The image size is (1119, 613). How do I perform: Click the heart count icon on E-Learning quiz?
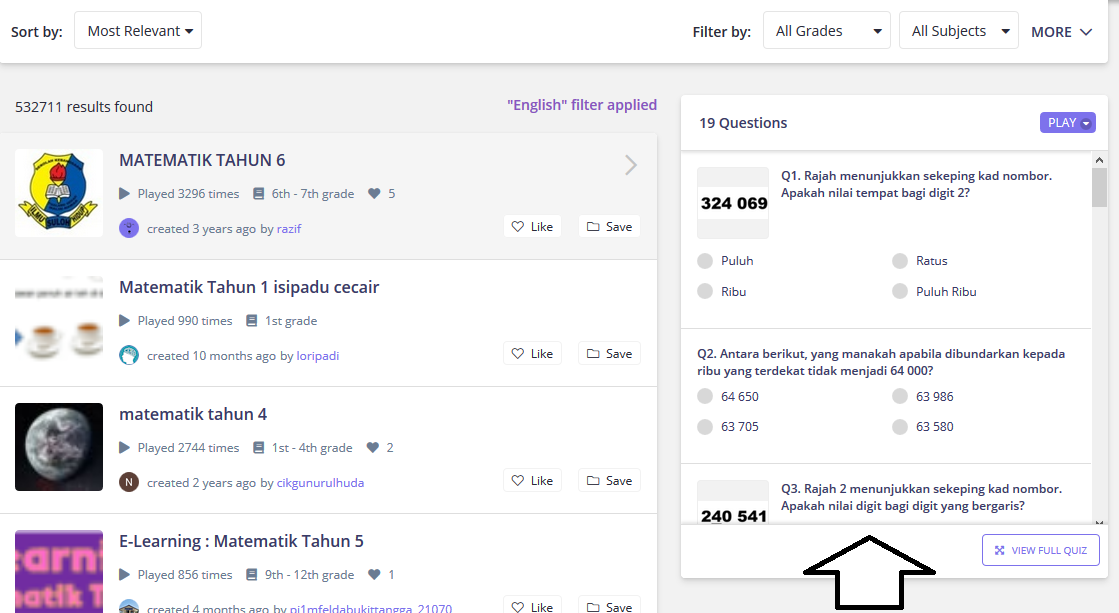pyautogui.click(x=374, y=574)
